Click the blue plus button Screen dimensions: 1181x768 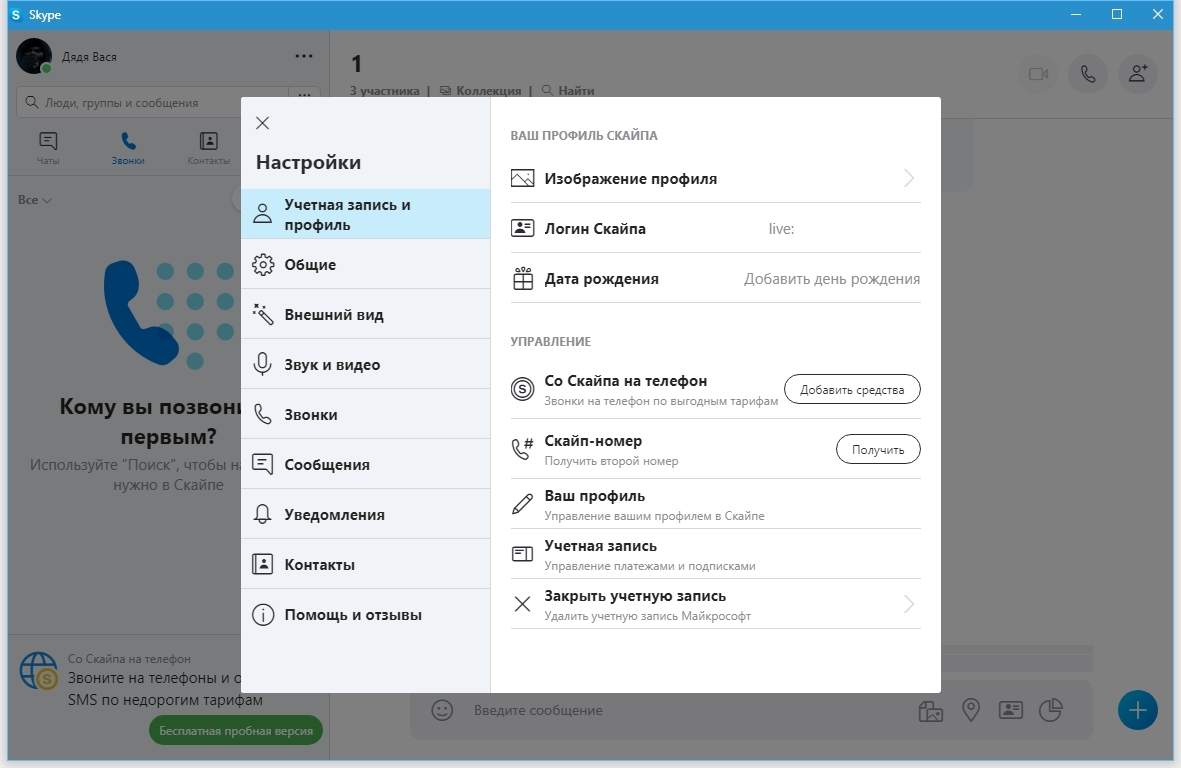coord(1137,710)
